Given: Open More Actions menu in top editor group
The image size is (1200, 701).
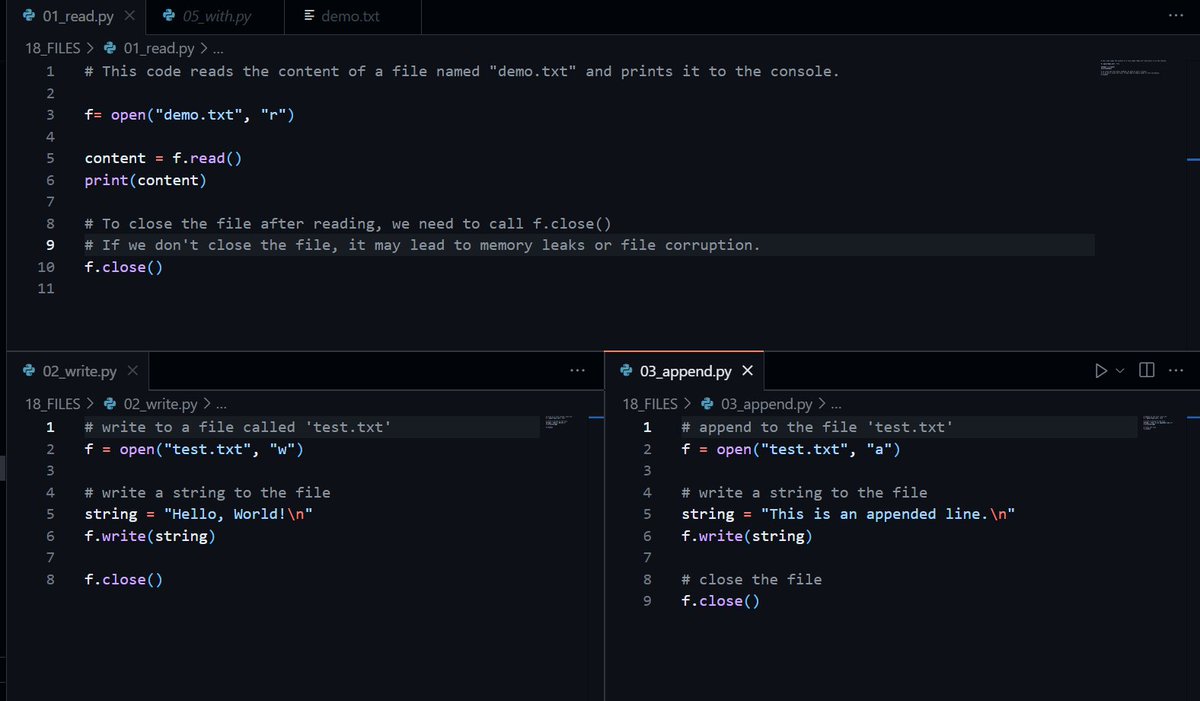Looking at the screenshot, I should tap(1174, 16).
